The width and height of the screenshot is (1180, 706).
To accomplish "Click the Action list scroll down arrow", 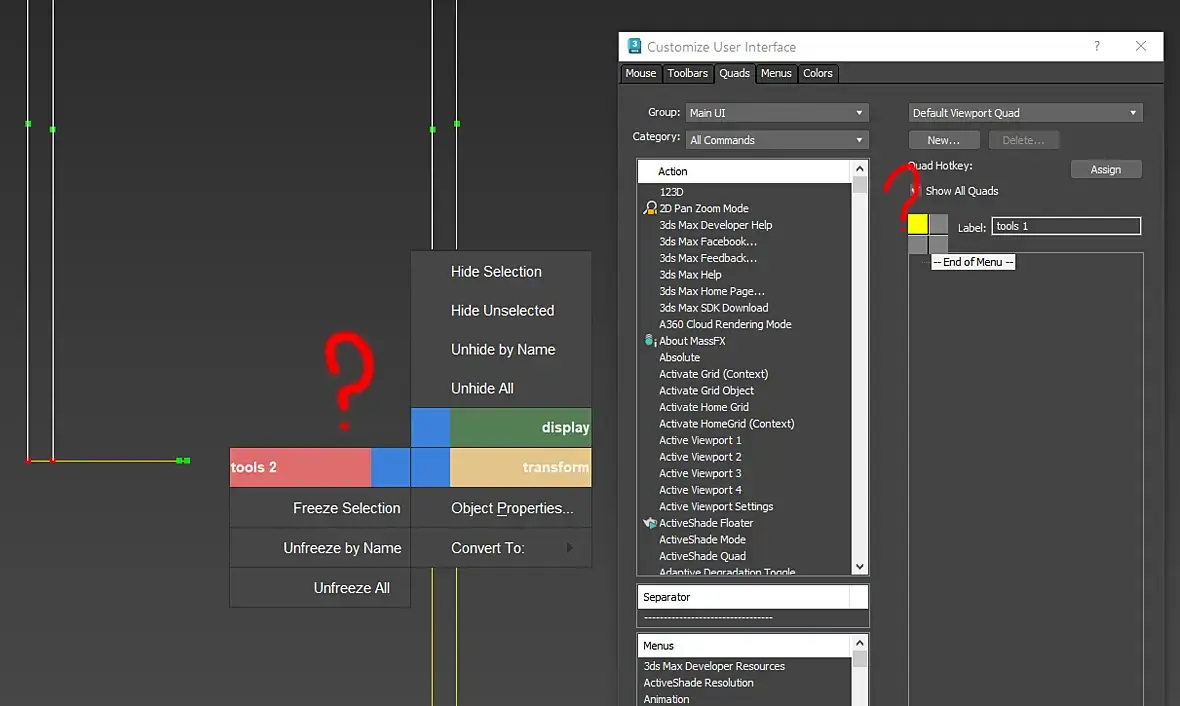I will (x=859, y=567).
